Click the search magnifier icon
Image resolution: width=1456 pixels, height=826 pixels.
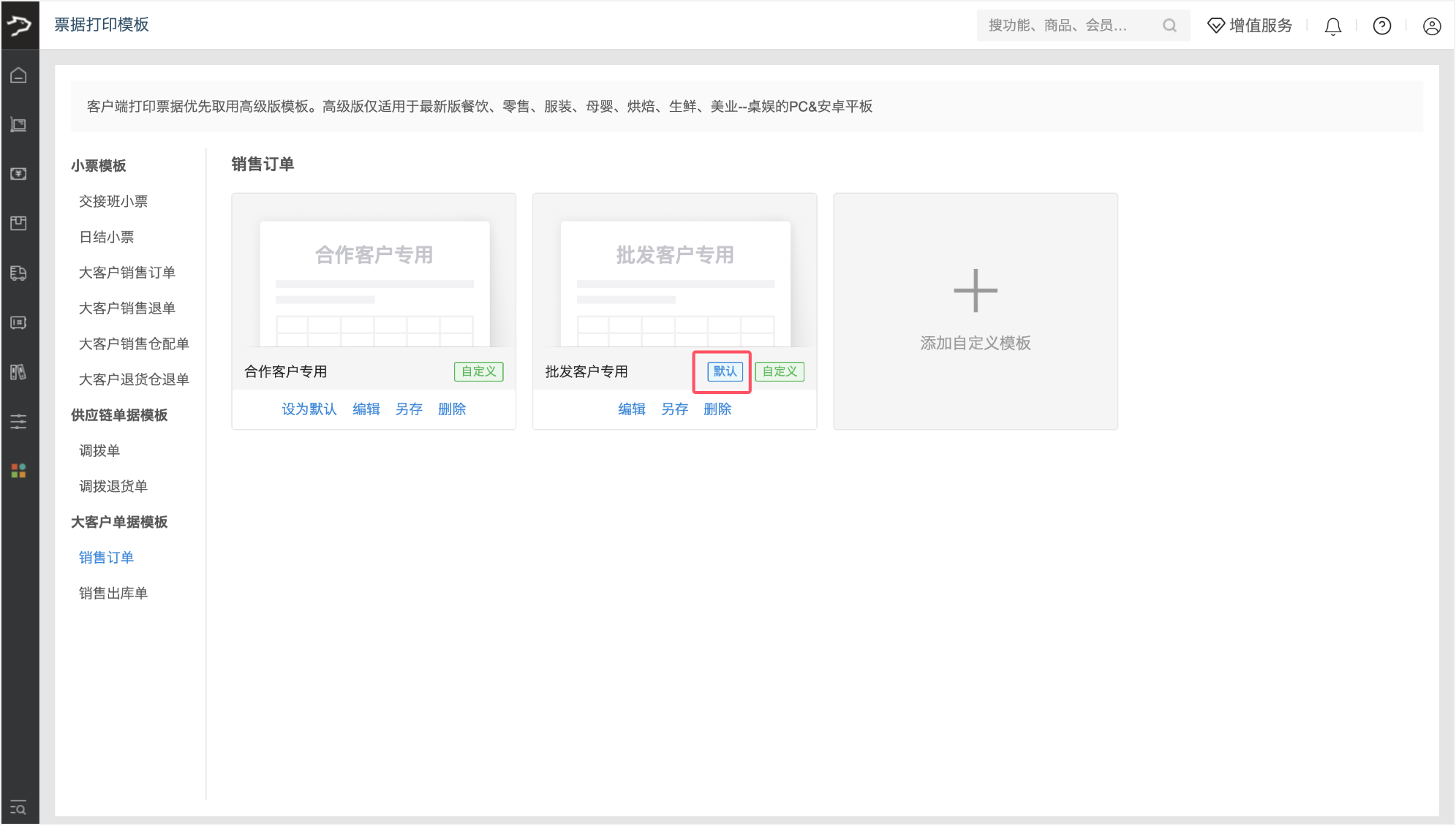click(1169, 26)
